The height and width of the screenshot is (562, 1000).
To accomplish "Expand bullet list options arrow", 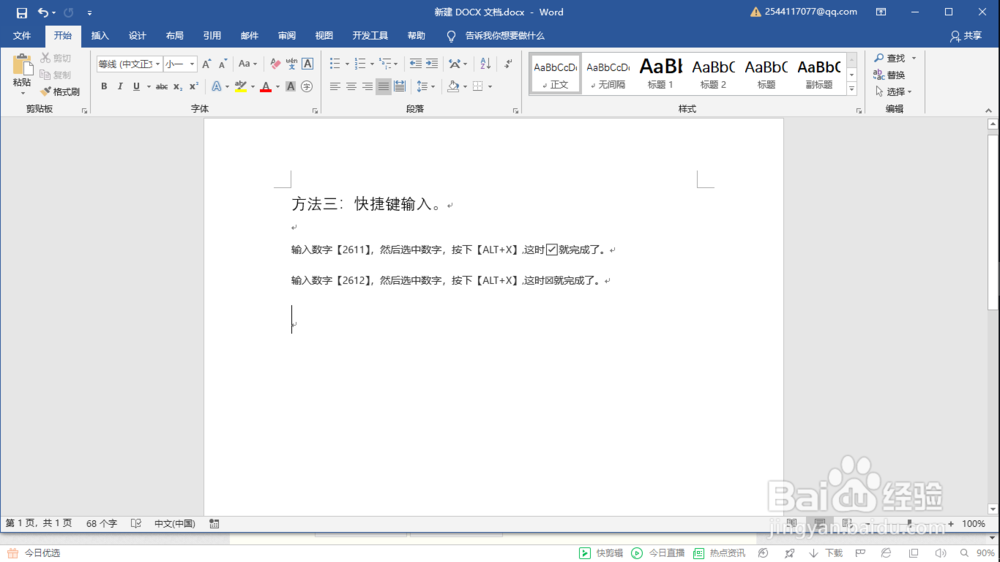I will pos(347,64).
